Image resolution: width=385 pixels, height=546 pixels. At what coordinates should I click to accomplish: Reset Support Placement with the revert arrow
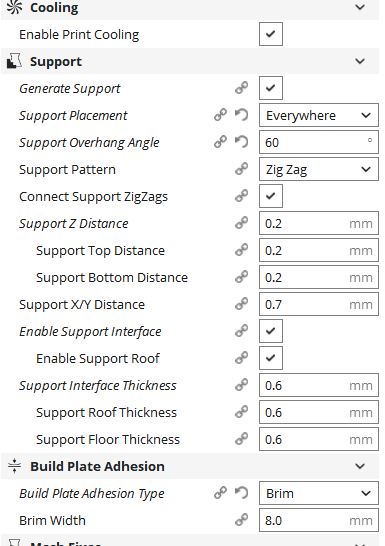[x=241, y=115]
